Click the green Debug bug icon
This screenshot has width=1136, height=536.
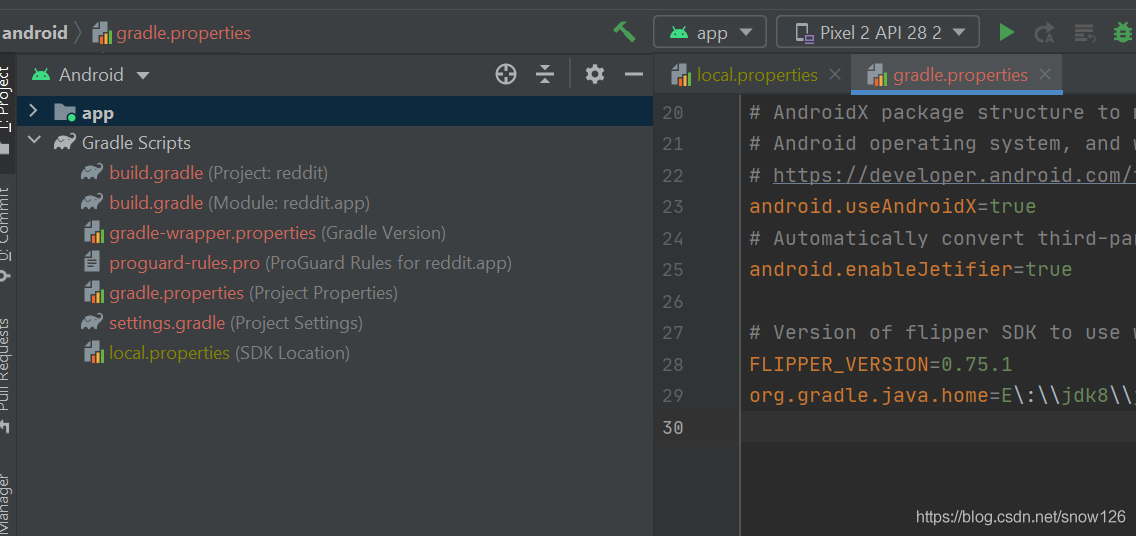[x=1122, y=32]
